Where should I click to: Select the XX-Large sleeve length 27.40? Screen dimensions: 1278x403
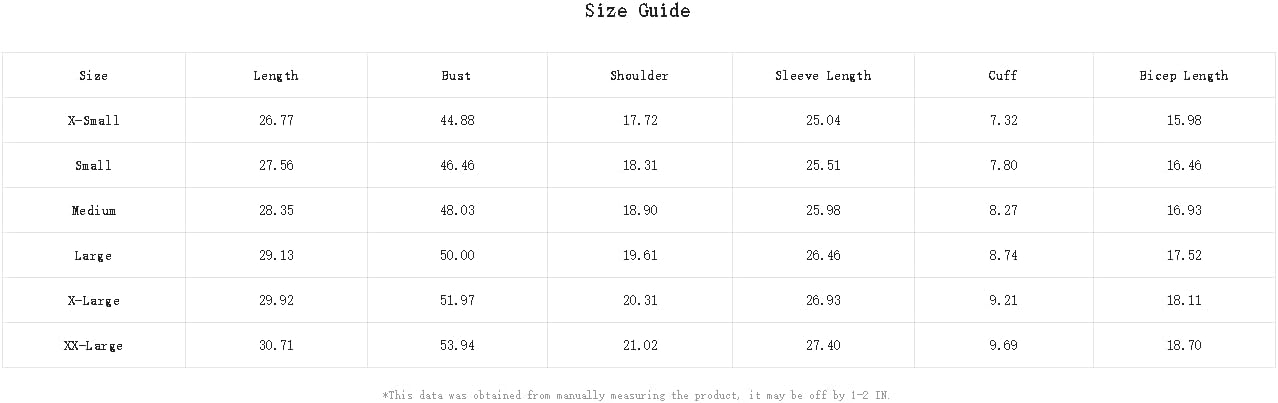click(823, 345)
